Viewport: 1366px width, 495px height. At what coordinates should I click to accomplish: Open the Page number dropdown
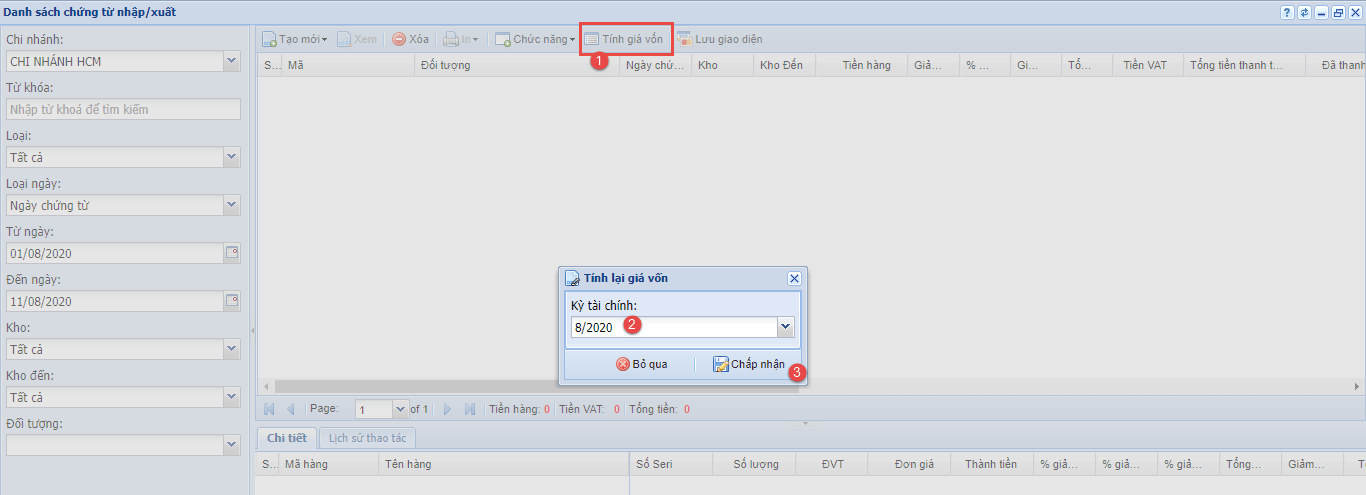(x=401, y=409)
